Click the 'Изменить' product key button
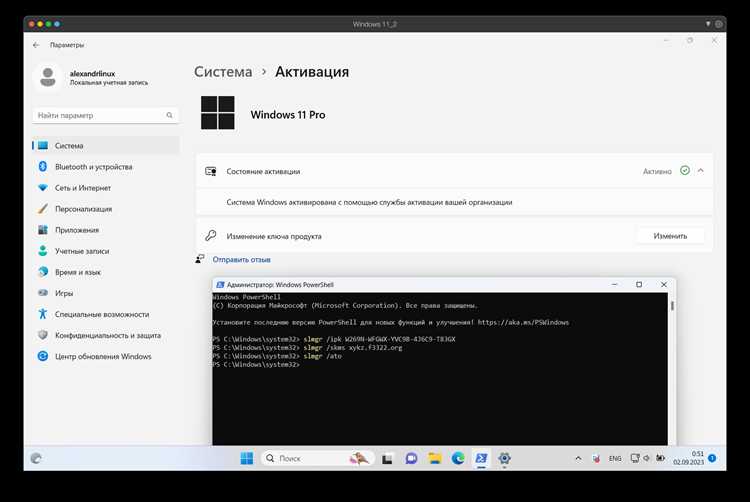This screenshot has height=502, width=750. 670,236
